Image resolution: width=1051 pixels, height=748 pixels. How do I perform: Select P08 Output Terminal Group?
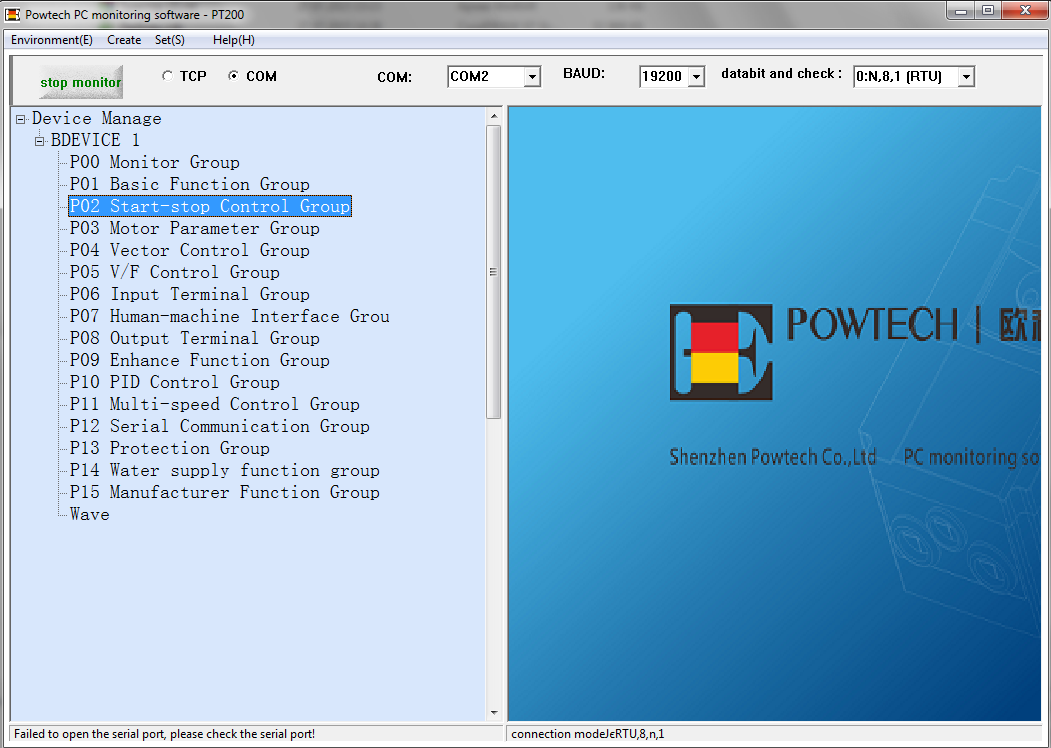[194, 338]
